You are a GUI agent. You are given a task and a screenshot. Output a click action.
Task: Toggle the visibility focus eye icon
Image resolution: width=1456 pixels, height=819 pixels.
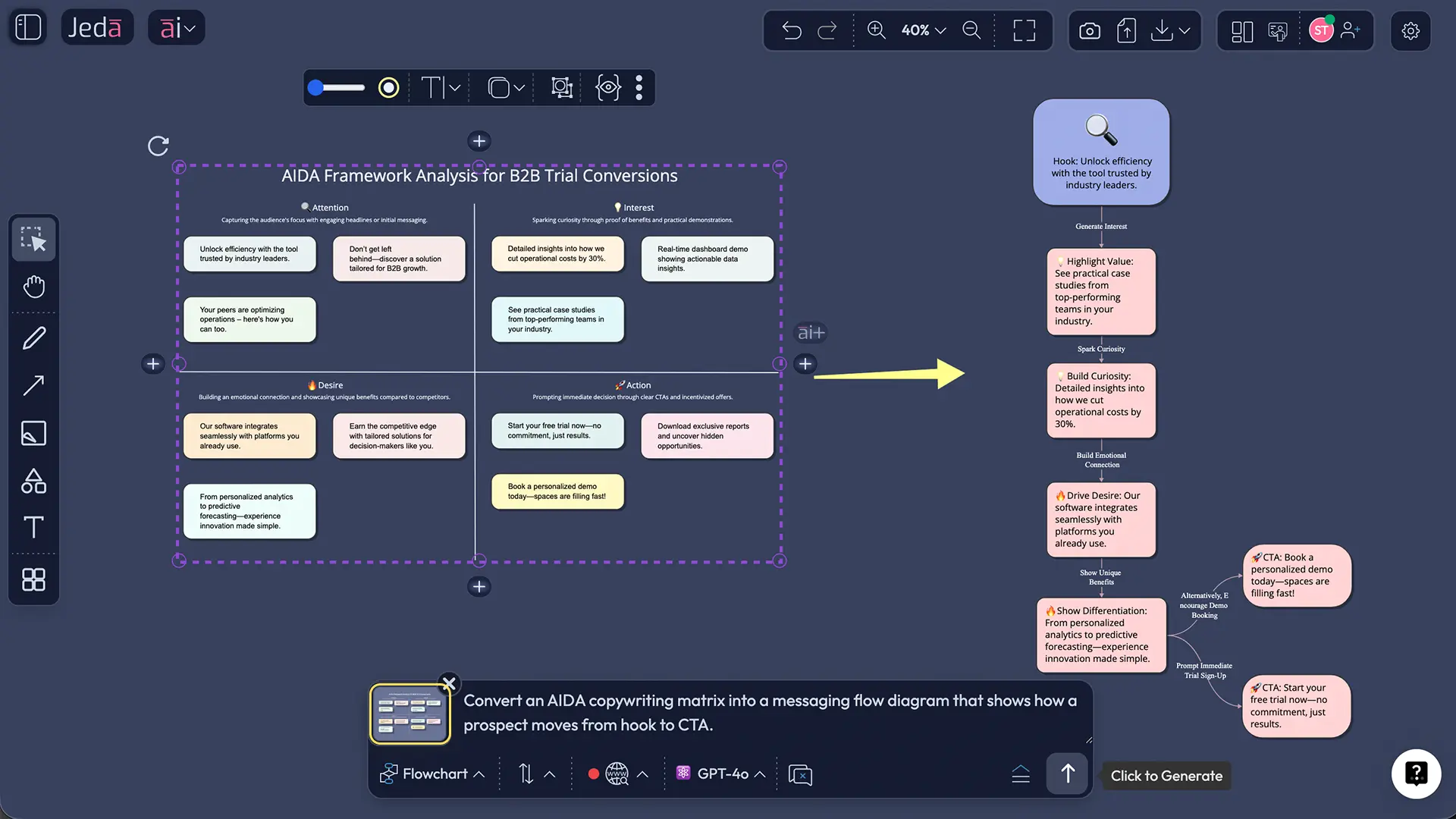pyautogui.click(x=607, y=88)
